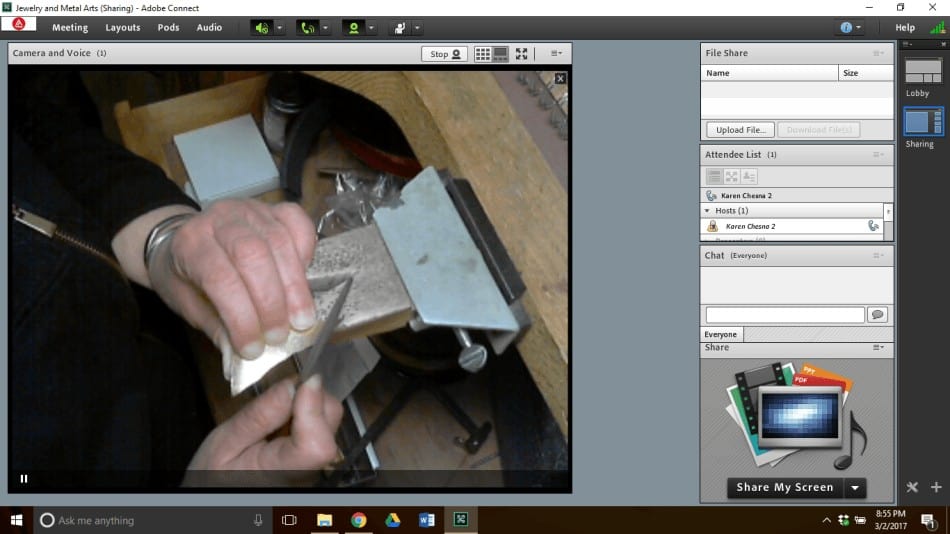Expand the Share My Screen dropdown arrow
Viewport: 950px width, 534px height.
point(855,487)
